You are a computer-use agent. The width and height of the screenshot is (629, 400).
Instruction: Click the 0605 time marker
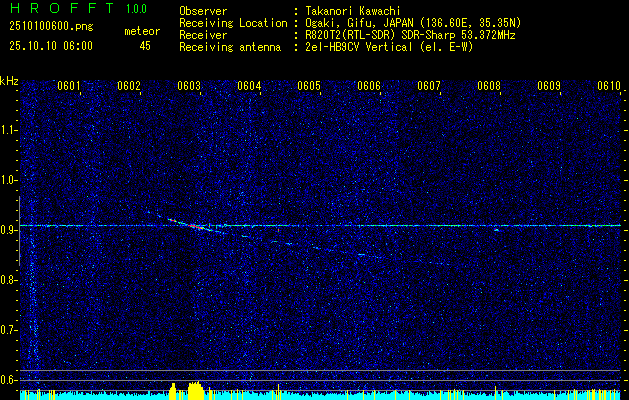point(309,86)
